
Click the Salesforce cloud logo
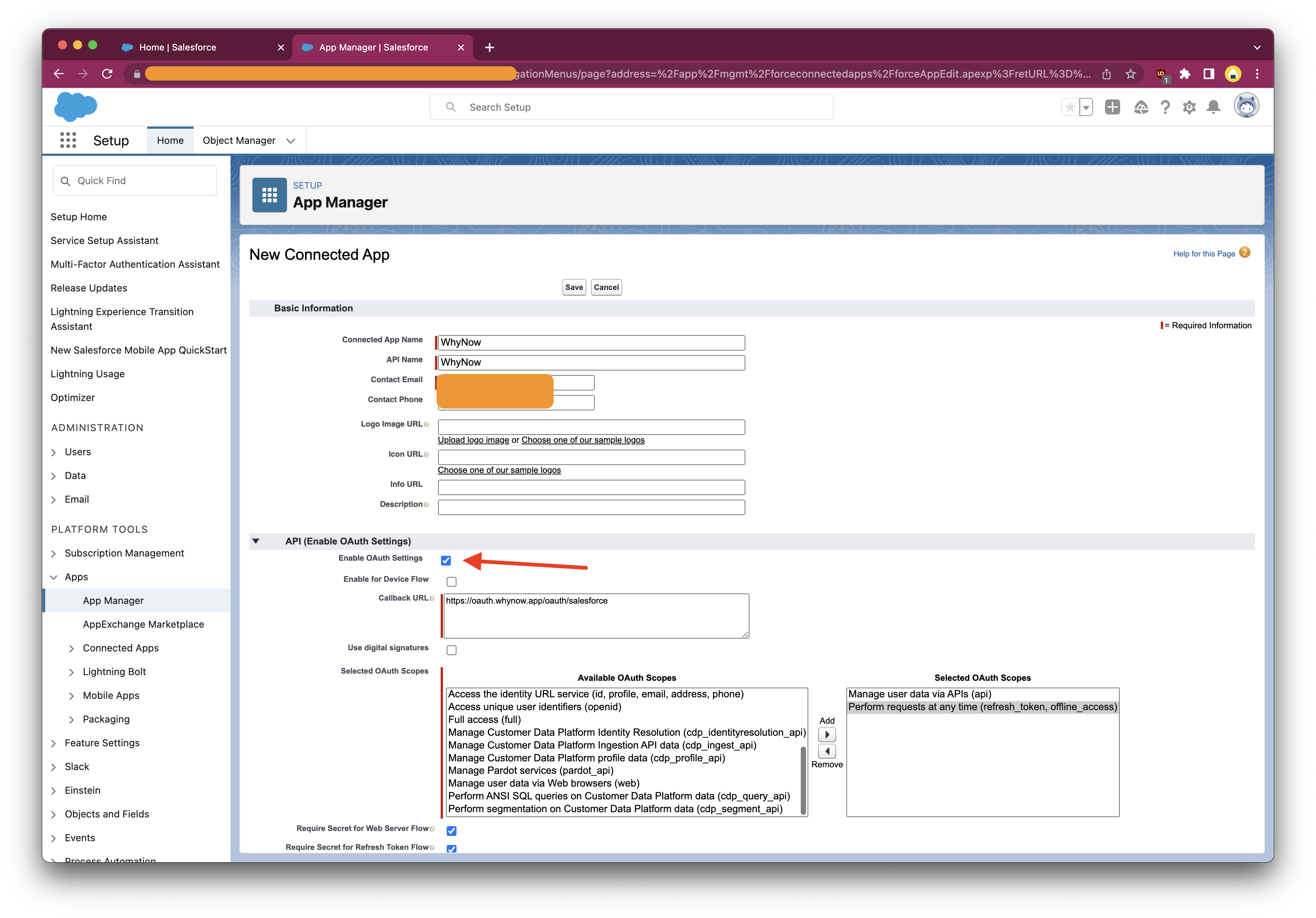pos(76,107)
